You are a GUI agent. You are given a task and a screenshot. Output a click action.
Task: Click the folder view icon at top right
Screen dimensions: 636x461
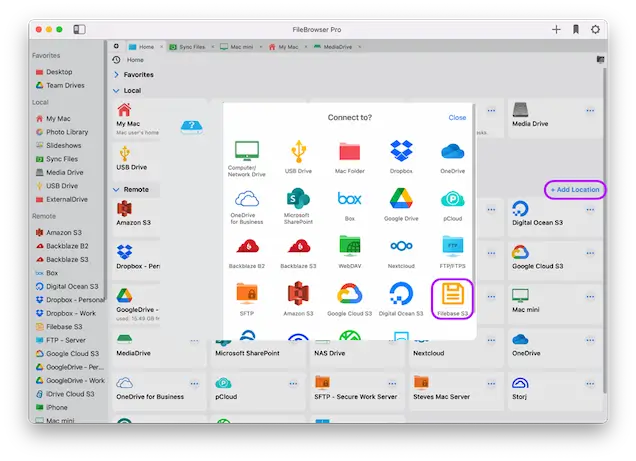click(600, 60)
